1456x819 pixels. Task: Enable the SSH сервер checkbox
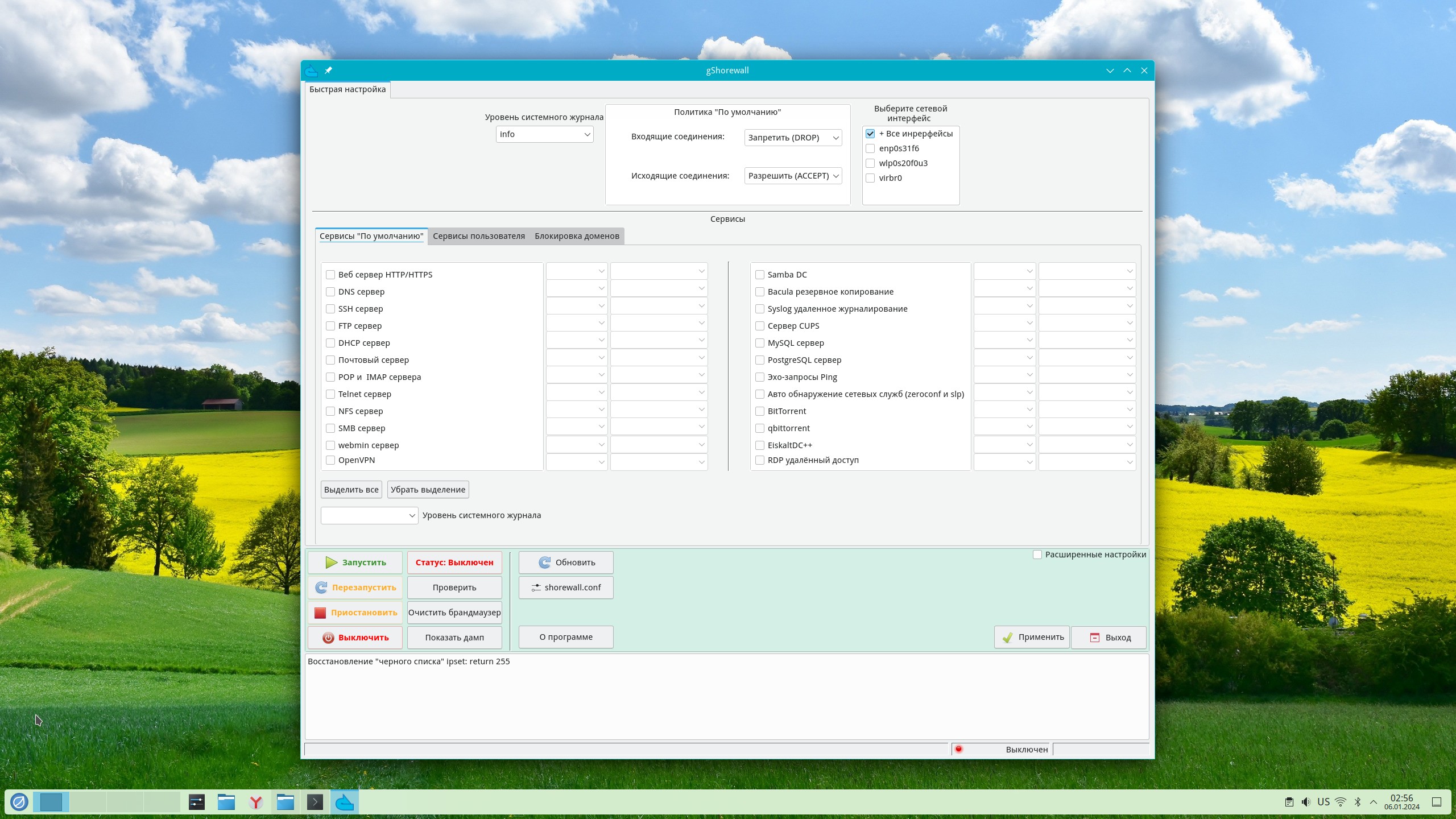point(330,309)
